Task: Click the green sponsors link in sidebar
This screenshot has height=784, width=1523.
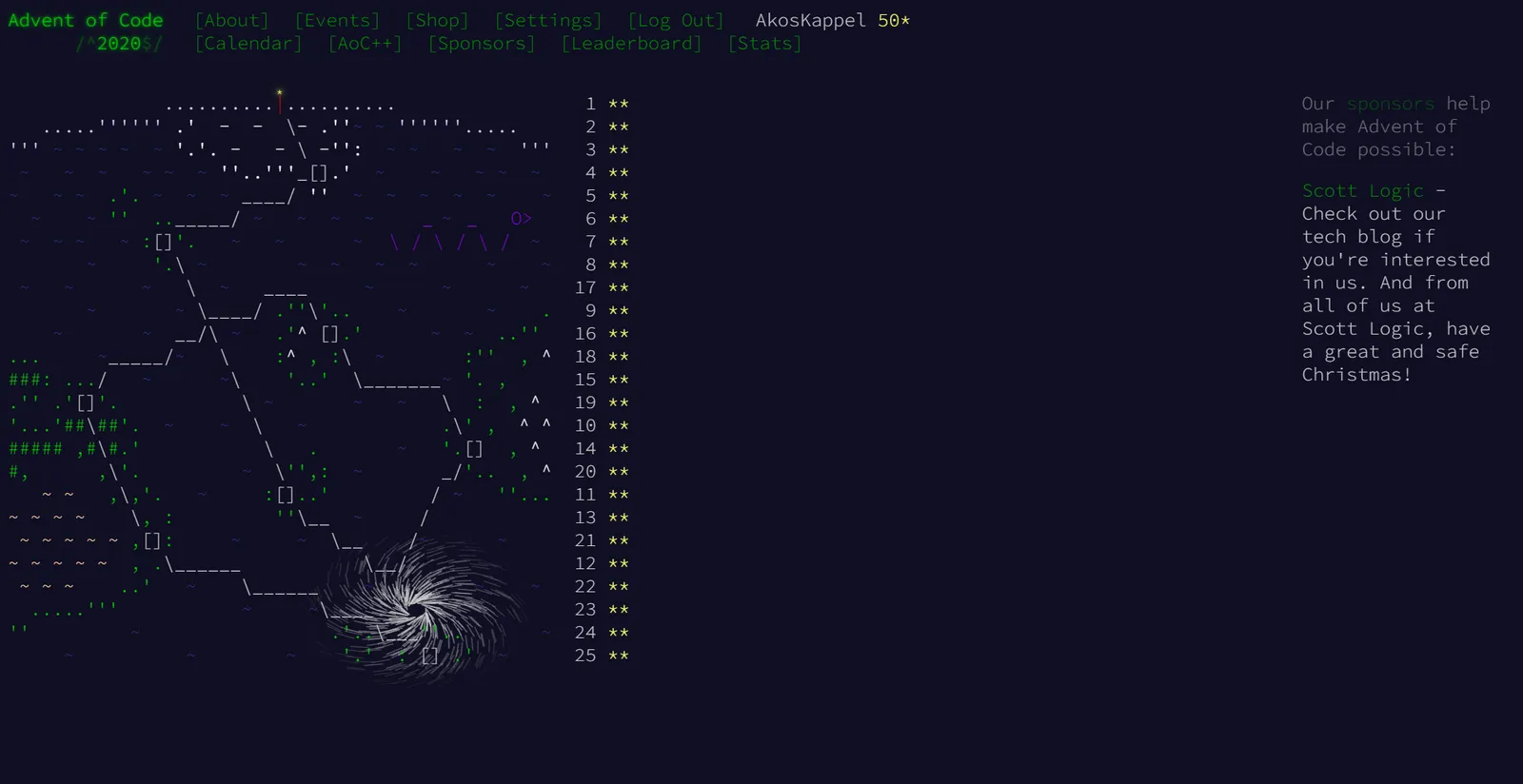Action: pos(1391,104)
